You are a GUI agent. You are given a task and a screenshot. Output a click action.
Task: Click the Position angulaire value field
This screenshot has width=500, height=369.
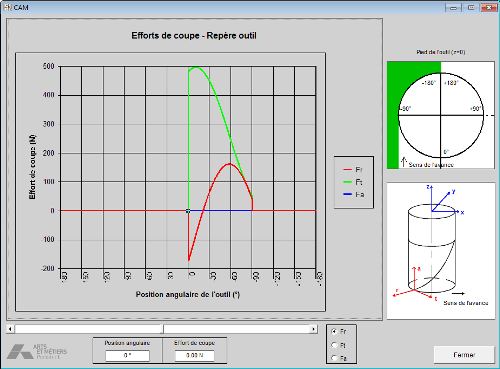point(127,355)
